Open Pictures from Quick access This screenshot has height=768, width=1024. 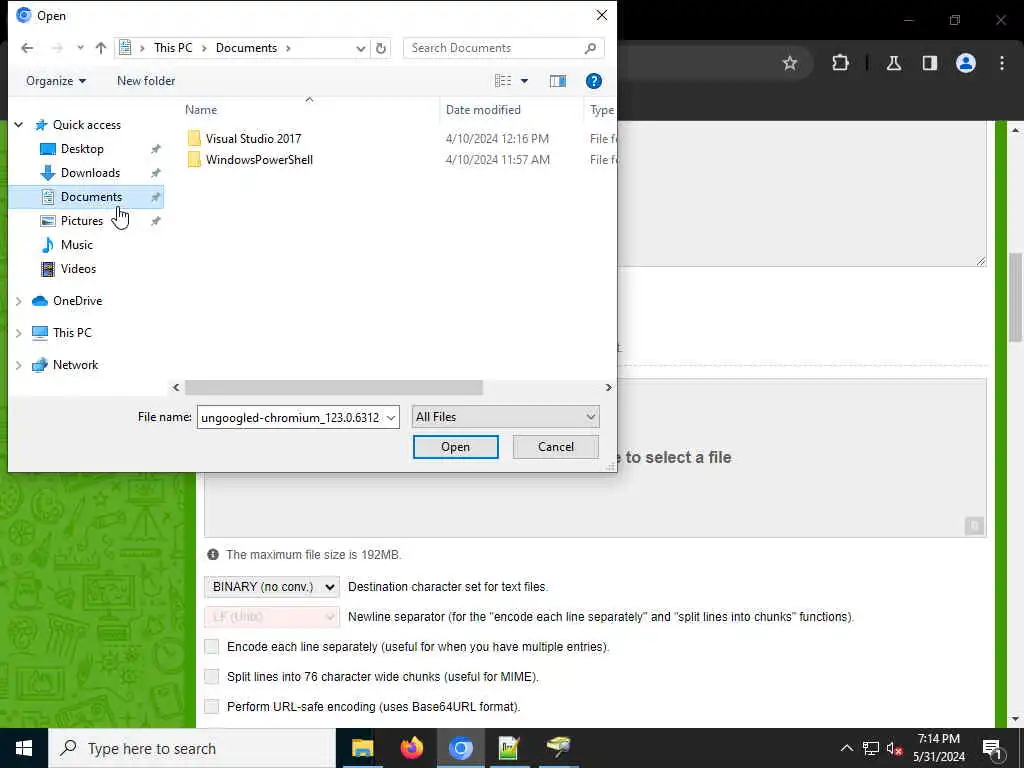coord(82,221)
